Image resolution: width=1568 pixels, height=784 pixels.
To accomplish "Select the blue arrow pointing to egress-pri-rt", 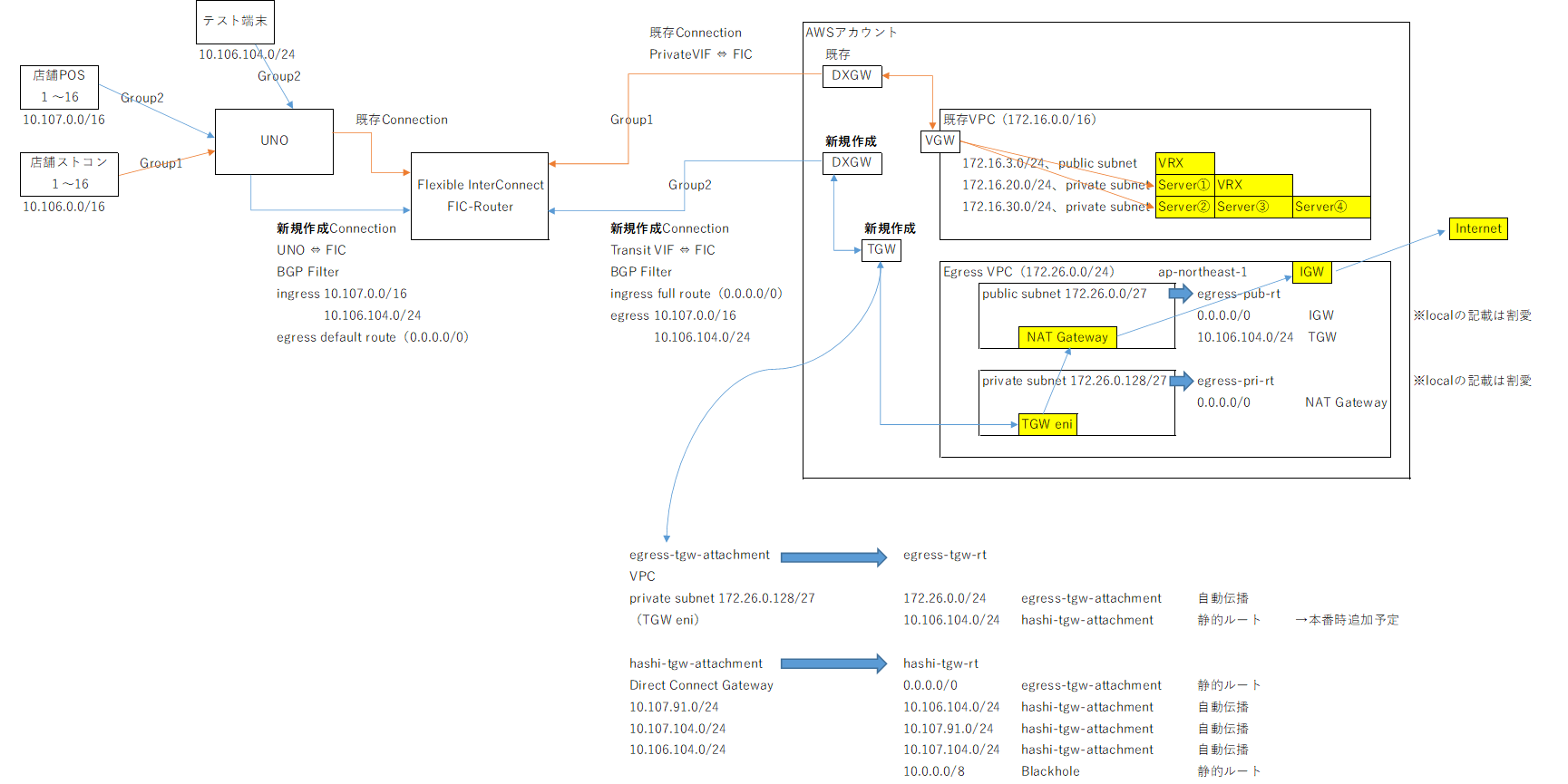I will coord(1181,381).
